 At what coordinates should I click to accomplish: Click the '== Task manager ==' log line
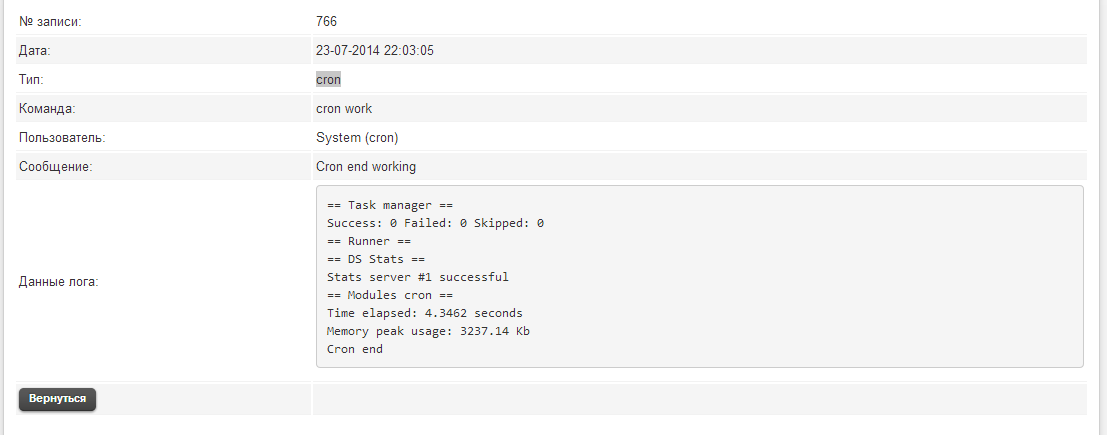tap(390, 205)
